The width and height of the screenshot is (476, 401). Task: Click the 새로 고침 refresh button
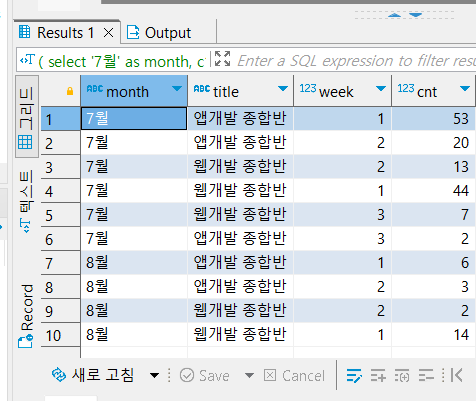pyautogui.click(x=93, y=375)
